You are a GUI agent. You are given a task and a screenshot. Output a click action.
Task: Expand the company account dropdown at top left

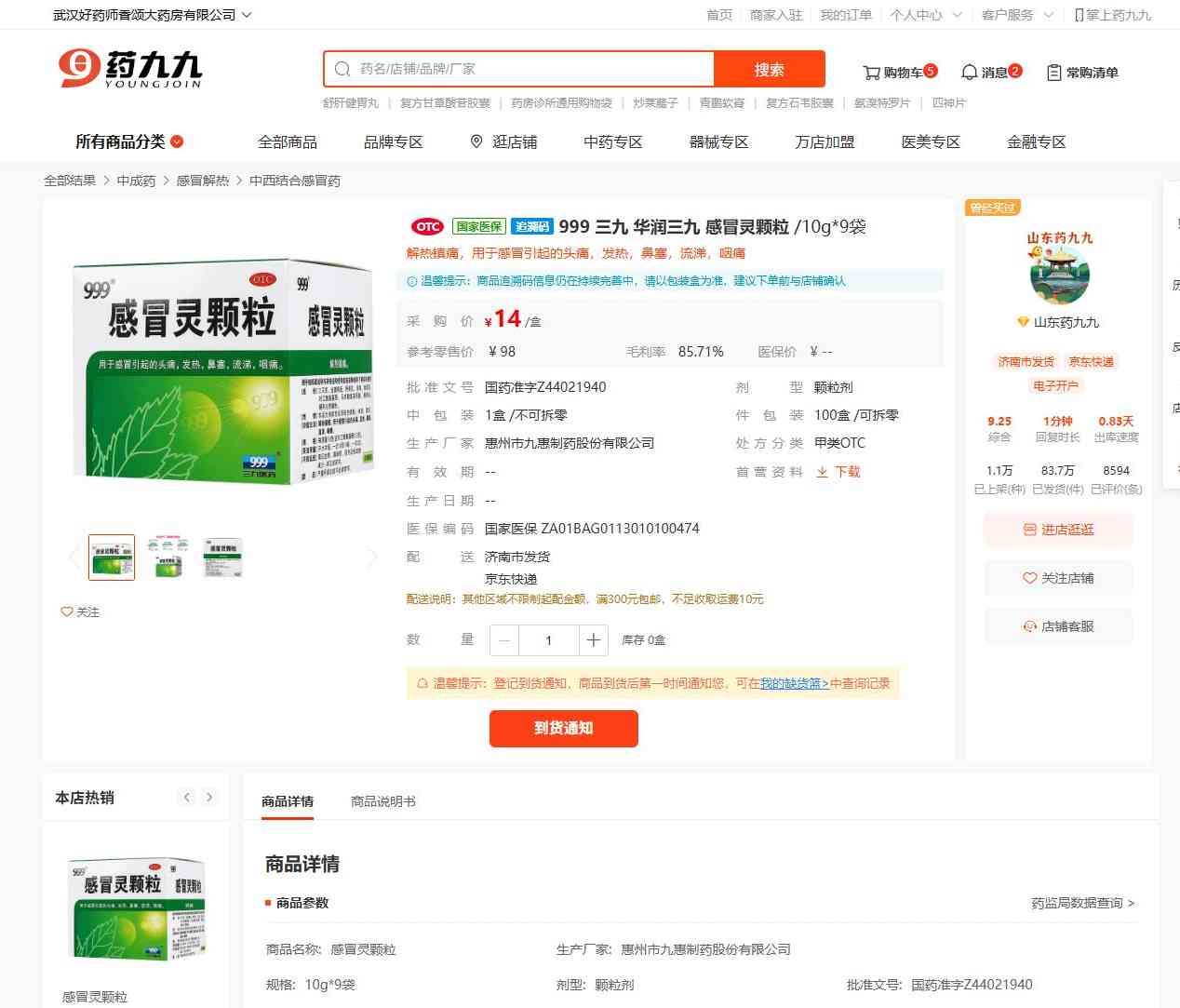click(246, 15)
